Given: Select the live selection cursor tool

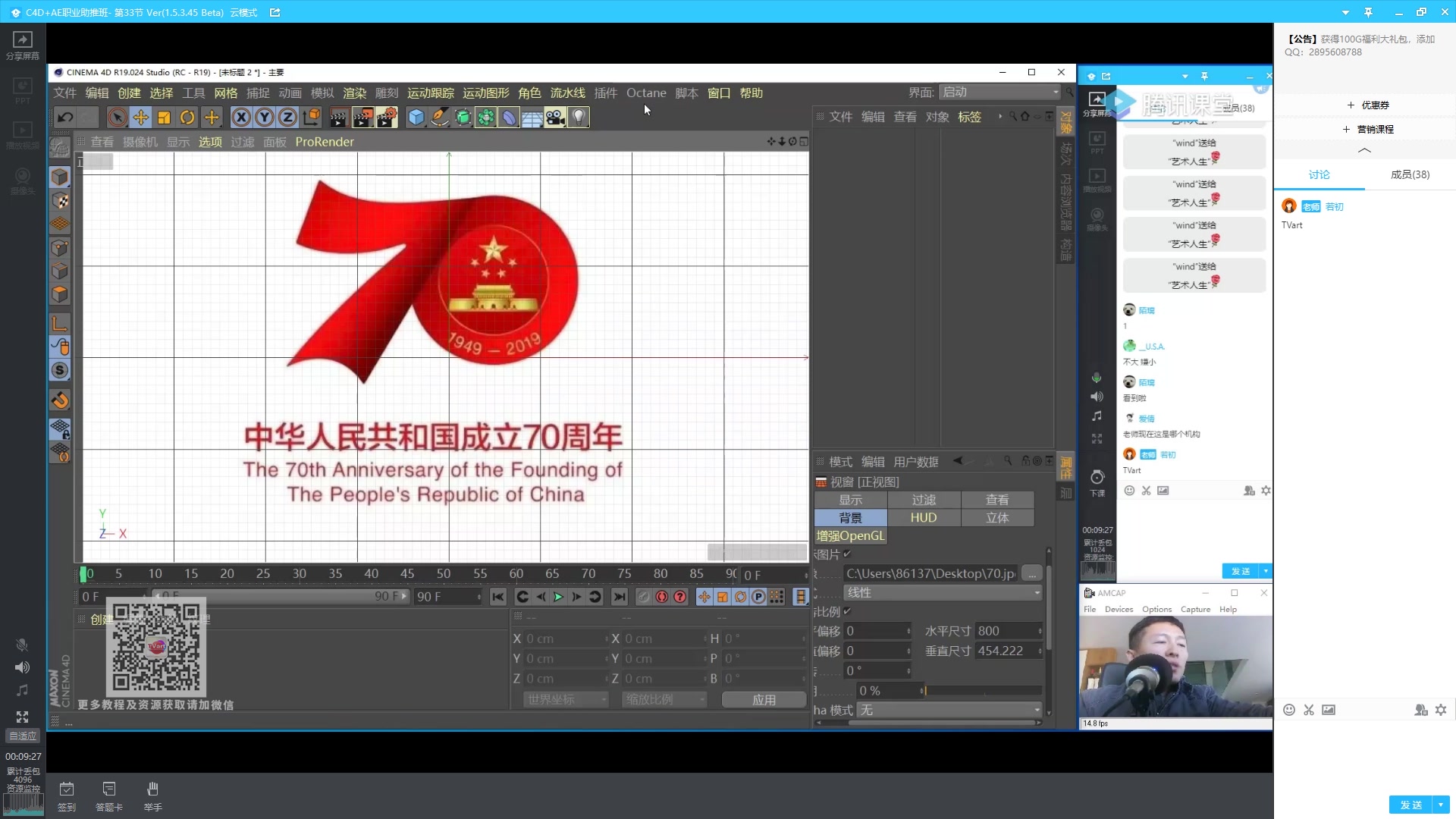Looking at the screenshot, I should click(117, 117).
